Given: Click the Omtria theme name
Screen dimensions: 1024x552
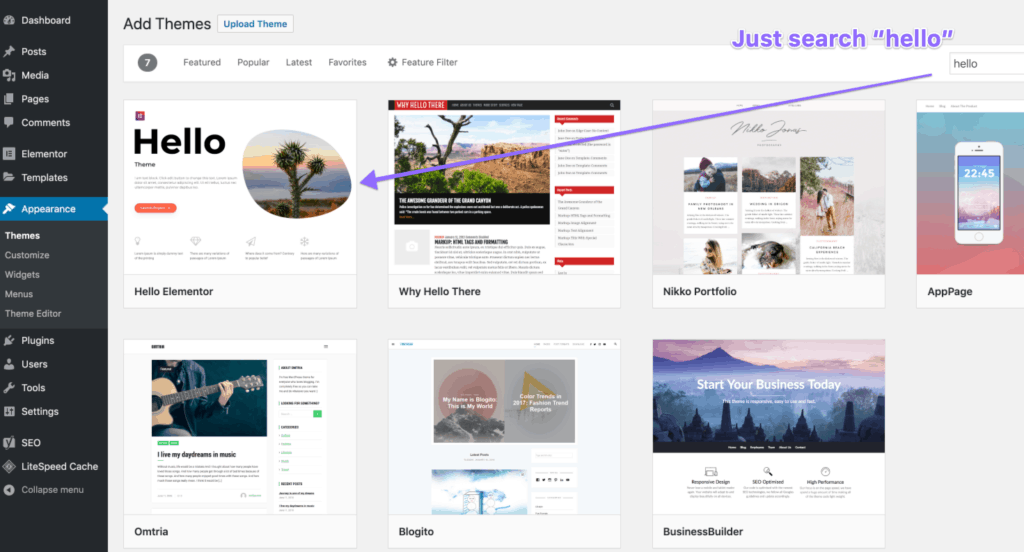Looking at the screenshot, I should tap(151, 532).
